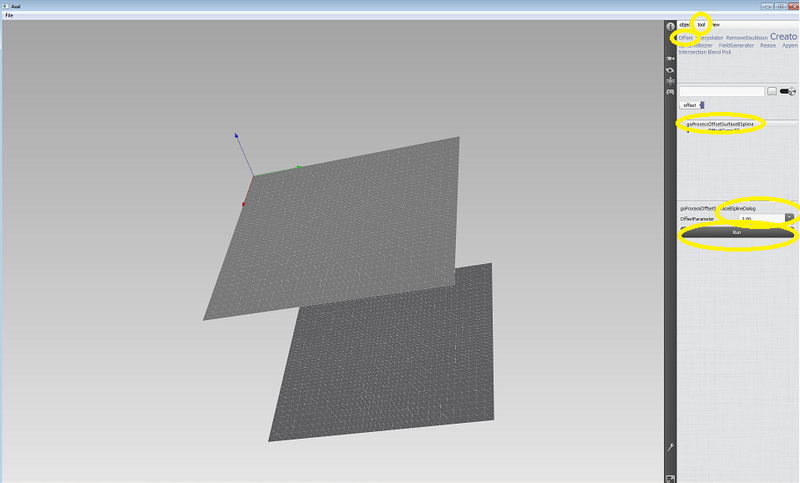Click the small square button by search
Image resolution: width=800 pixels, height=483 pixels.
pos(772,91)
